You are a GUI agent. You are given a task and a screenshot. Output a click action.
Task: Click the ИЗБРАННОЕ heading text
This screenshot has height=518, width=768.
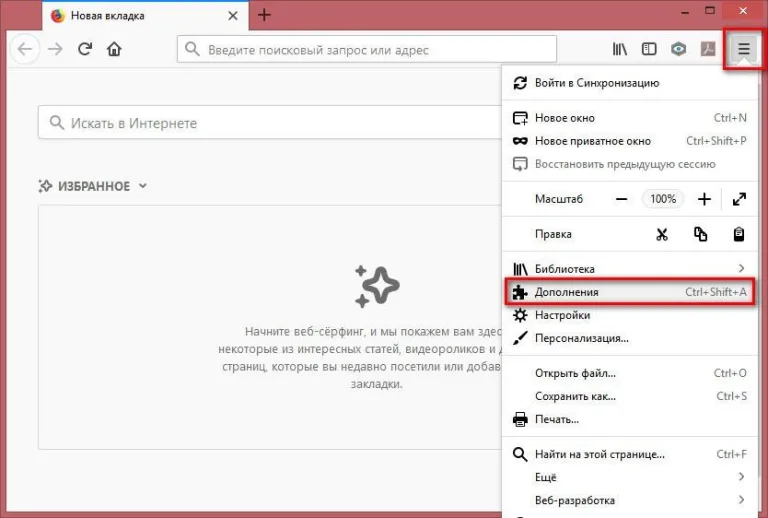point(94,186)
